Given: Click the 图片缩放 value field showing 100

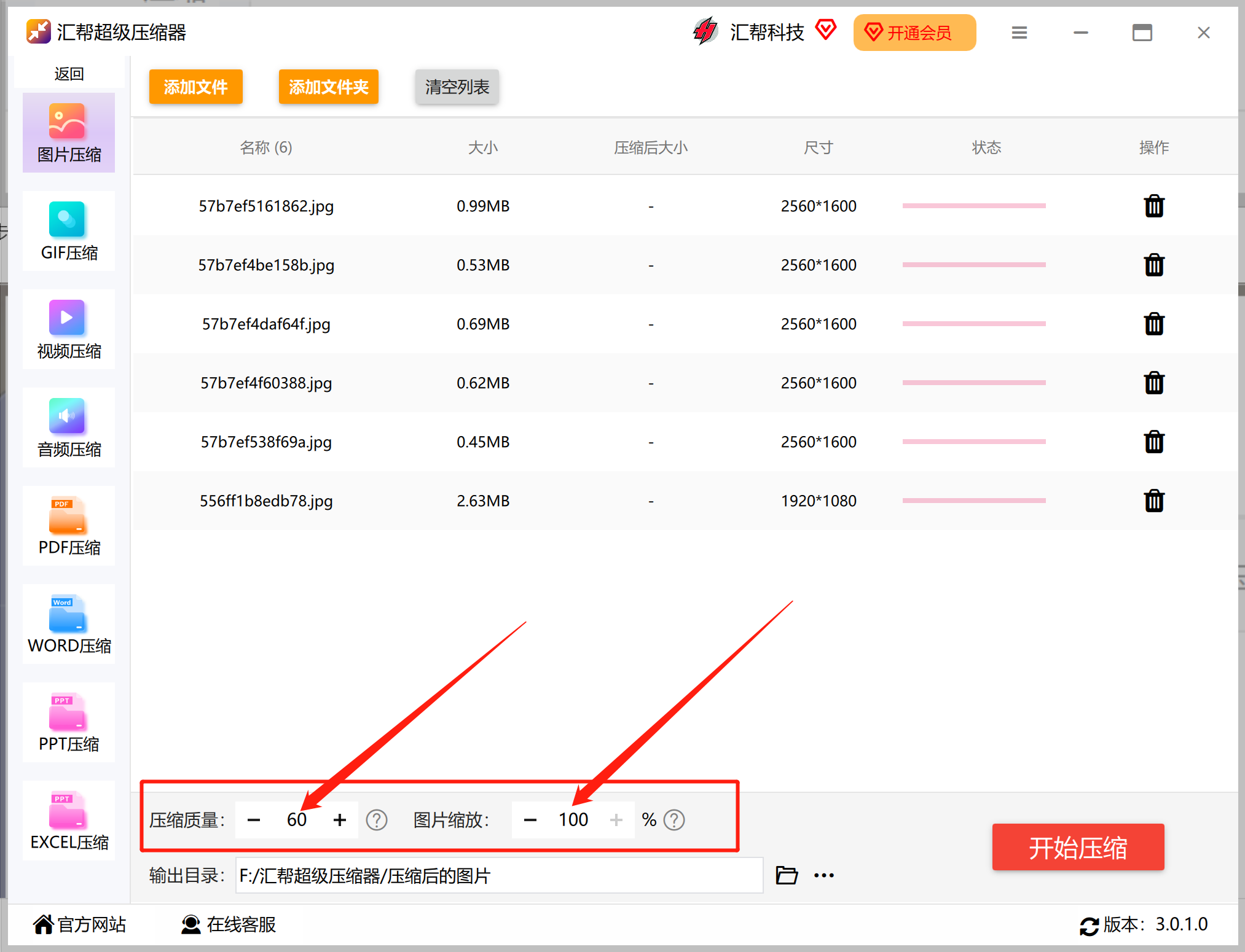Looking at the screenshot, I should pyautogui.click(x=573, y=820).
